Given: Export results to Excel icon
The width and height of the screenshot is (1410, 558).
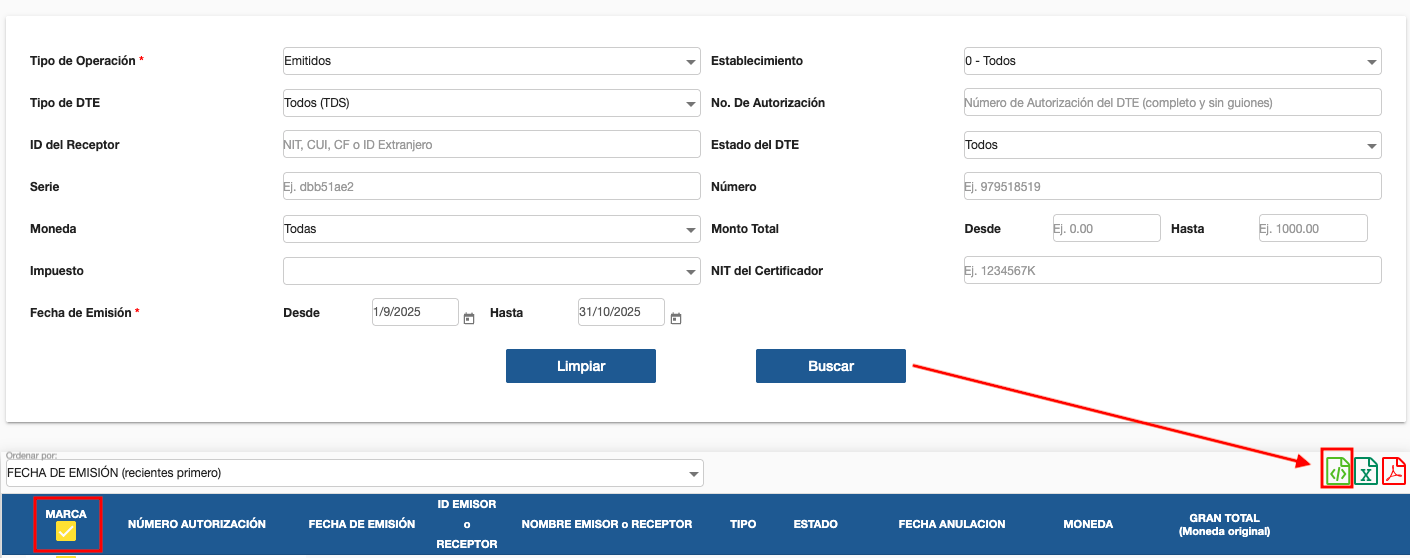Looking at the screenshot, I should 1366,471.
